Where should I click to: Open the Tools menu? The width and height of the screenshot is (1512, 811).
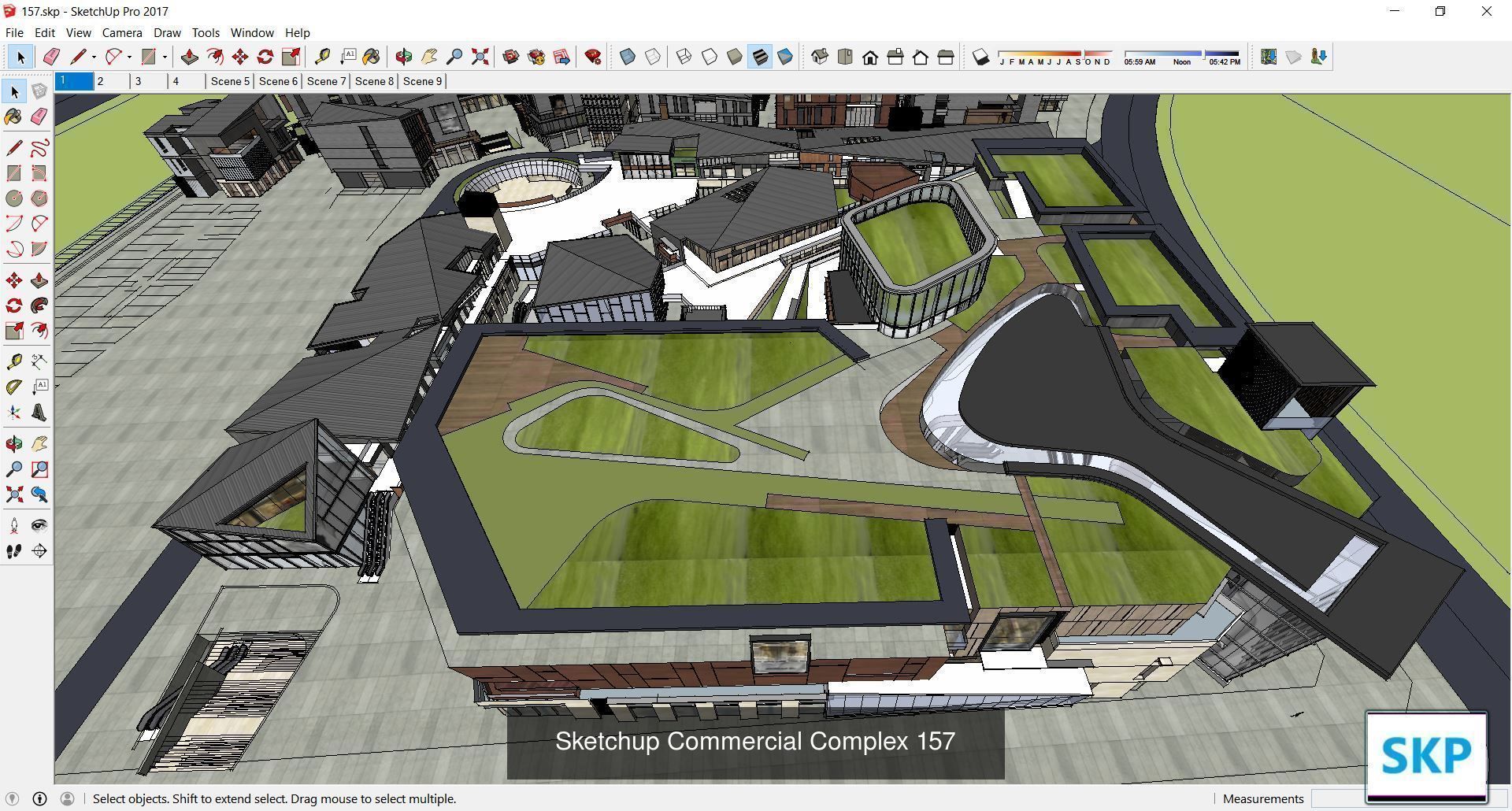(206, 32)
